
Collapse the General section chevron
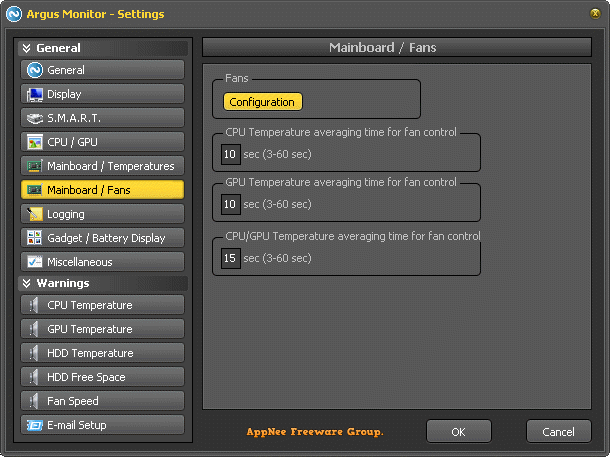point(26,48)
